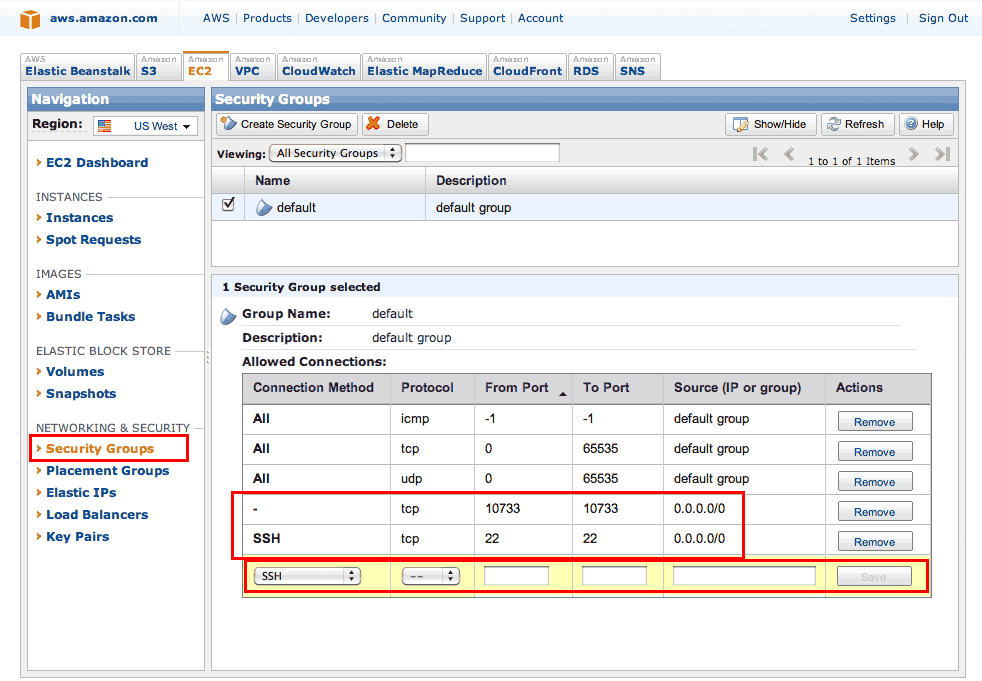Screen dimensions: 982x681
Task: Open Account menu in header
Action: [x=540, y=18]
